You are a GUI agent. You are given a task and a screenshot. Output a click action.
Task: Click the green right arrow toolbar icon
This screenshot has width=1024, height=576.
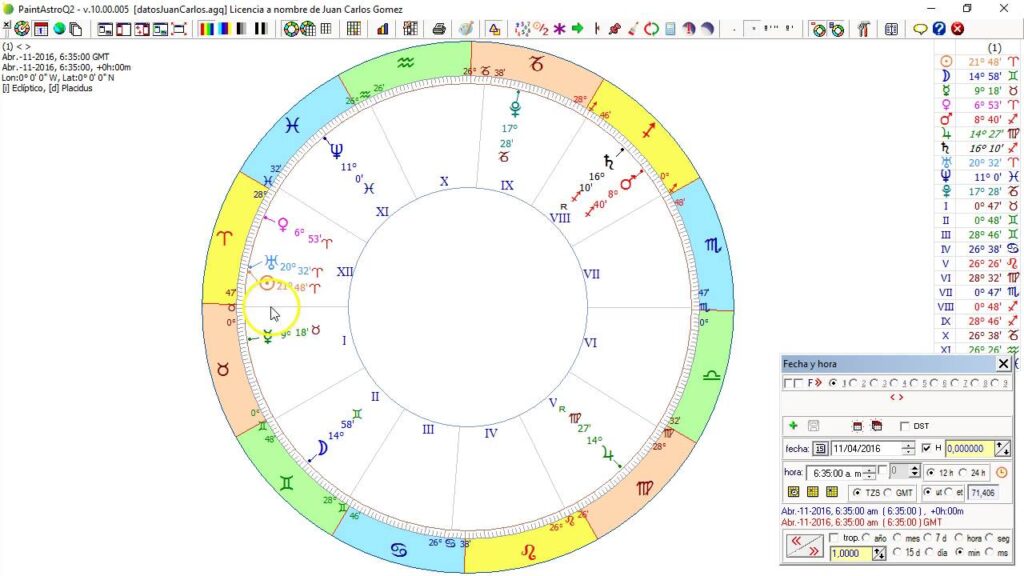[x=578, y=29]
